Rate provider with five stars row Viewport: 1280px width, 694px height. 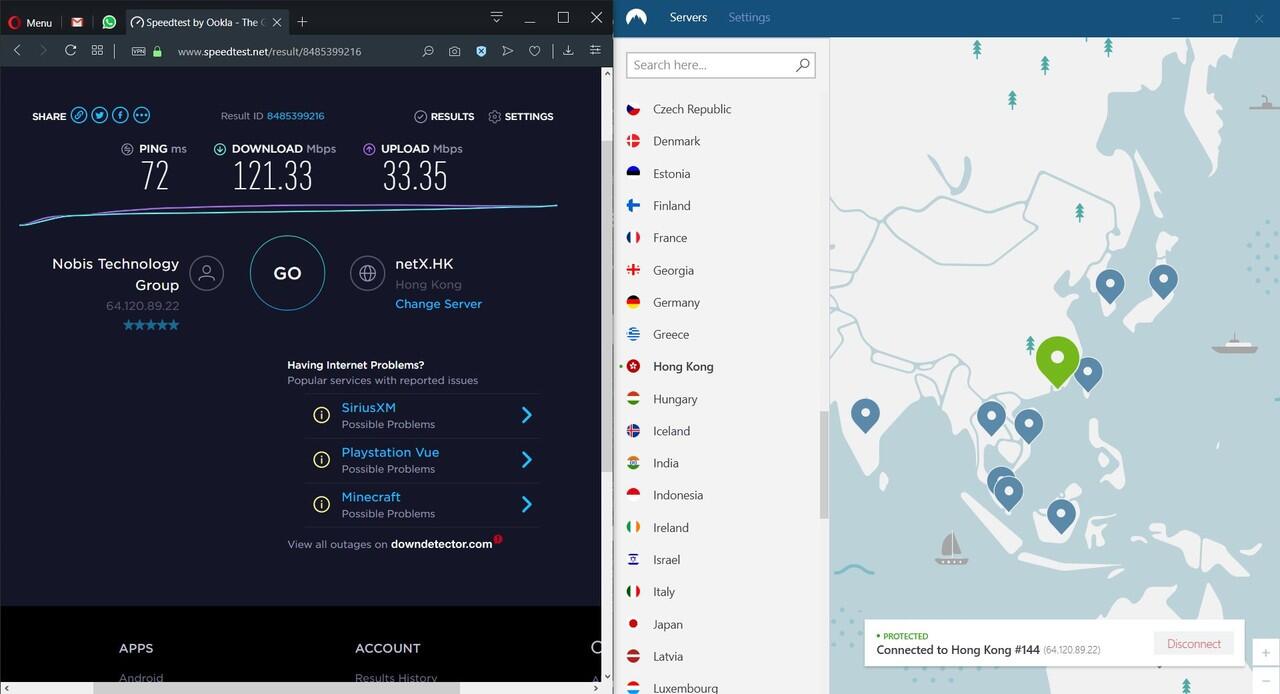point(151,325)
